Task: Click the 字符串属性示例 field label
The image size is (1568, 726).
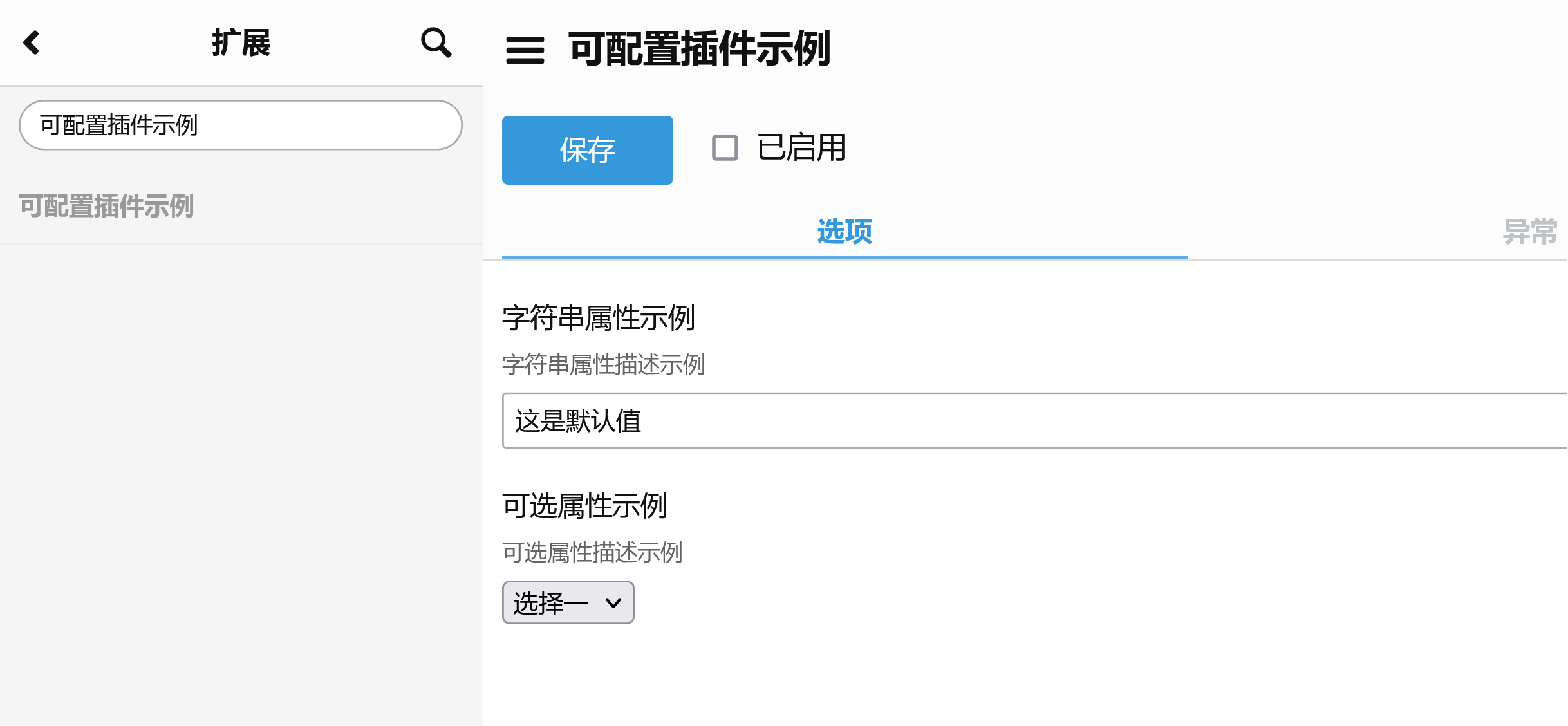Action: 598,318
